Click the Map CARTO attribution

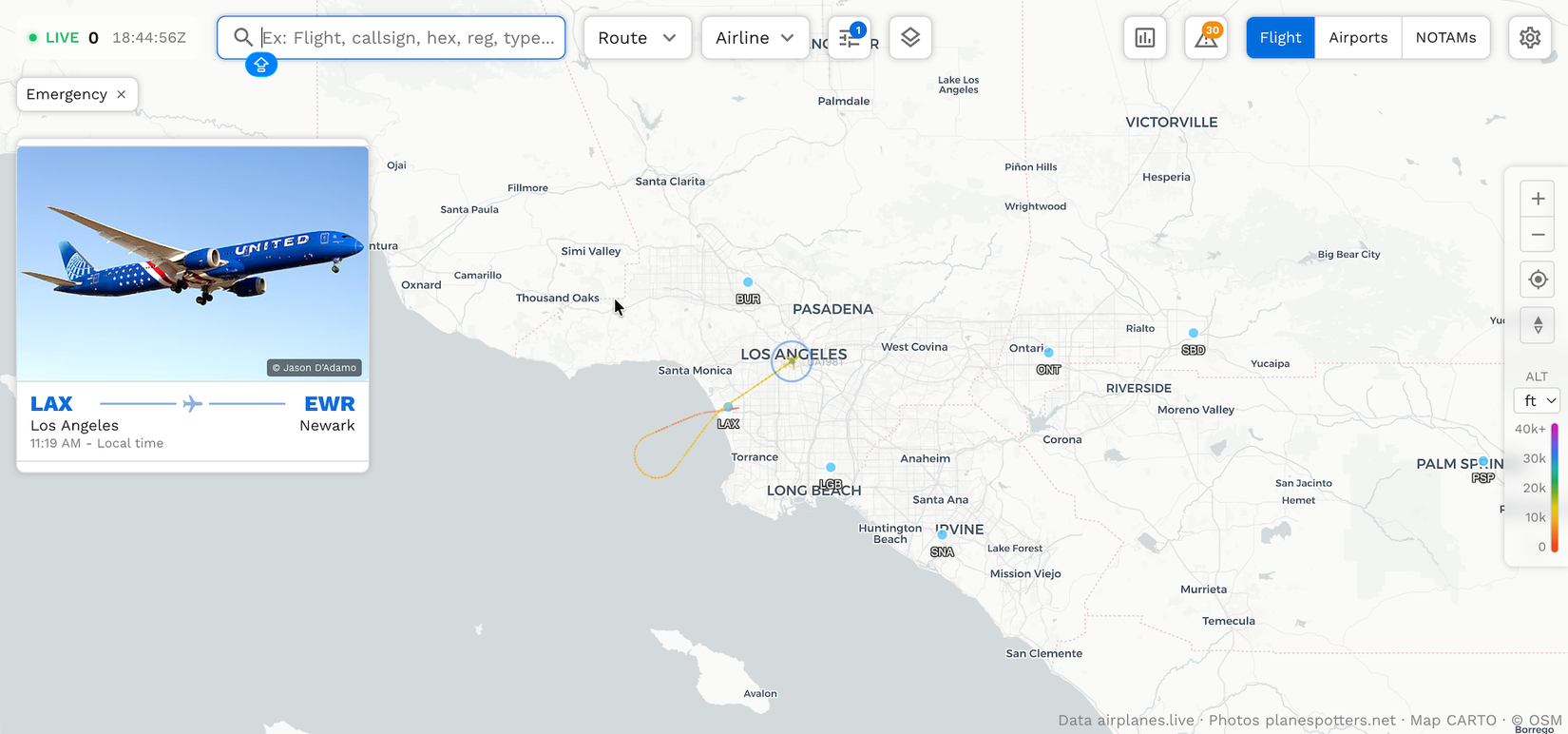point(1453,720)
